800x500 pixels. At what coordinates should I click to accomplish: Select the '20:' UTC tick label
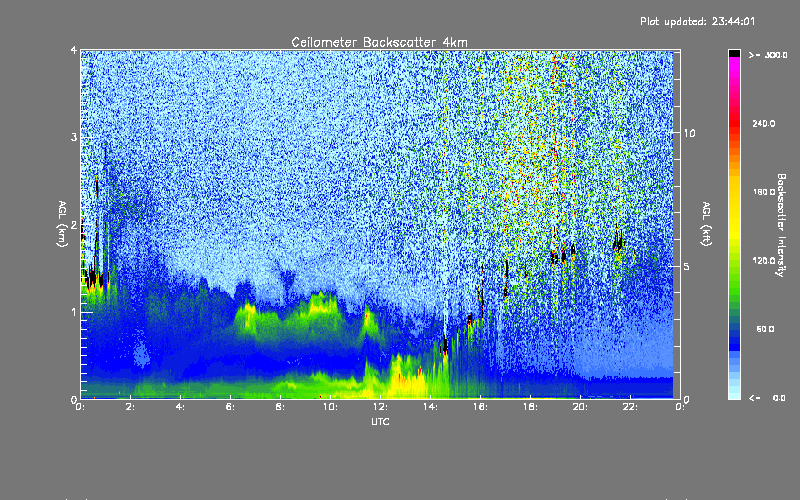click(580, 407)
